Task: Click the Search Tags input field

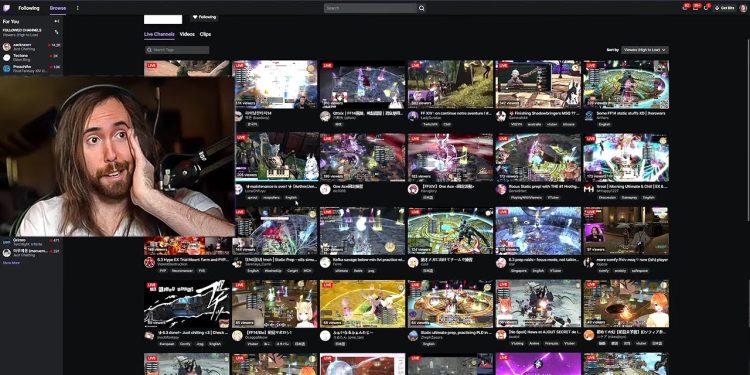Action: click(x=177, y=50)
